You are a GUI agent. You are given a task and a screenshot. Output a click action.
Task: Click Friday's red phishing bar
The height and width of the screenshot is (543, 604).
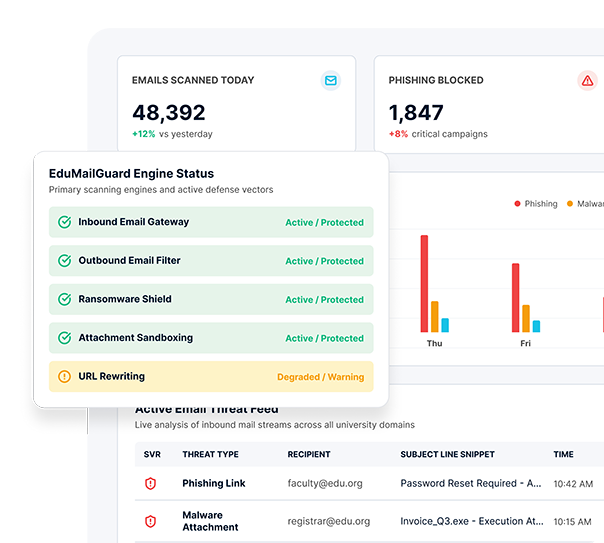[515, 298]
